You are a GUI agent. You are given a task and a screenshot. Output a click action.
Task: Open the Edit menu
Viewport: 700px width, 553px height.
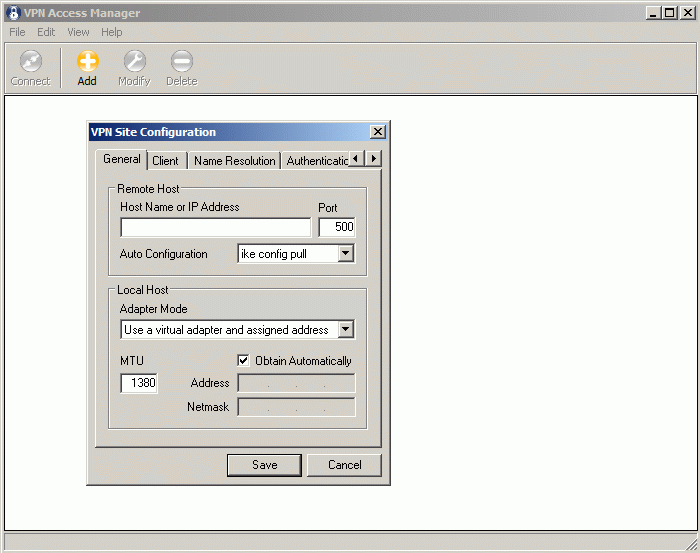tap(46, 32)
